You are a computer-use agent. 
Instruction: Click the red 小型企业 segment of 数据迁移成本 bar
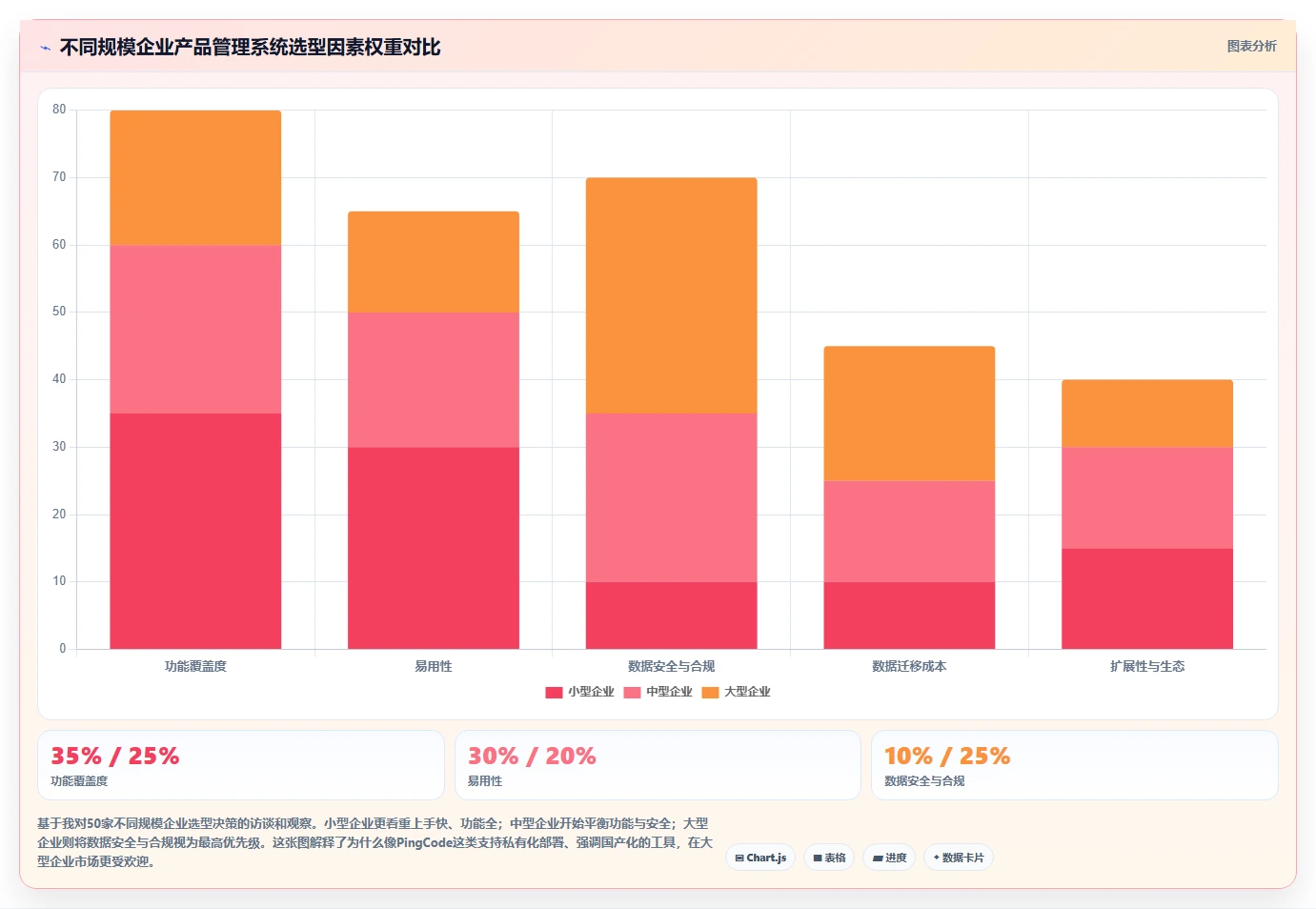[x=909, y=616]
